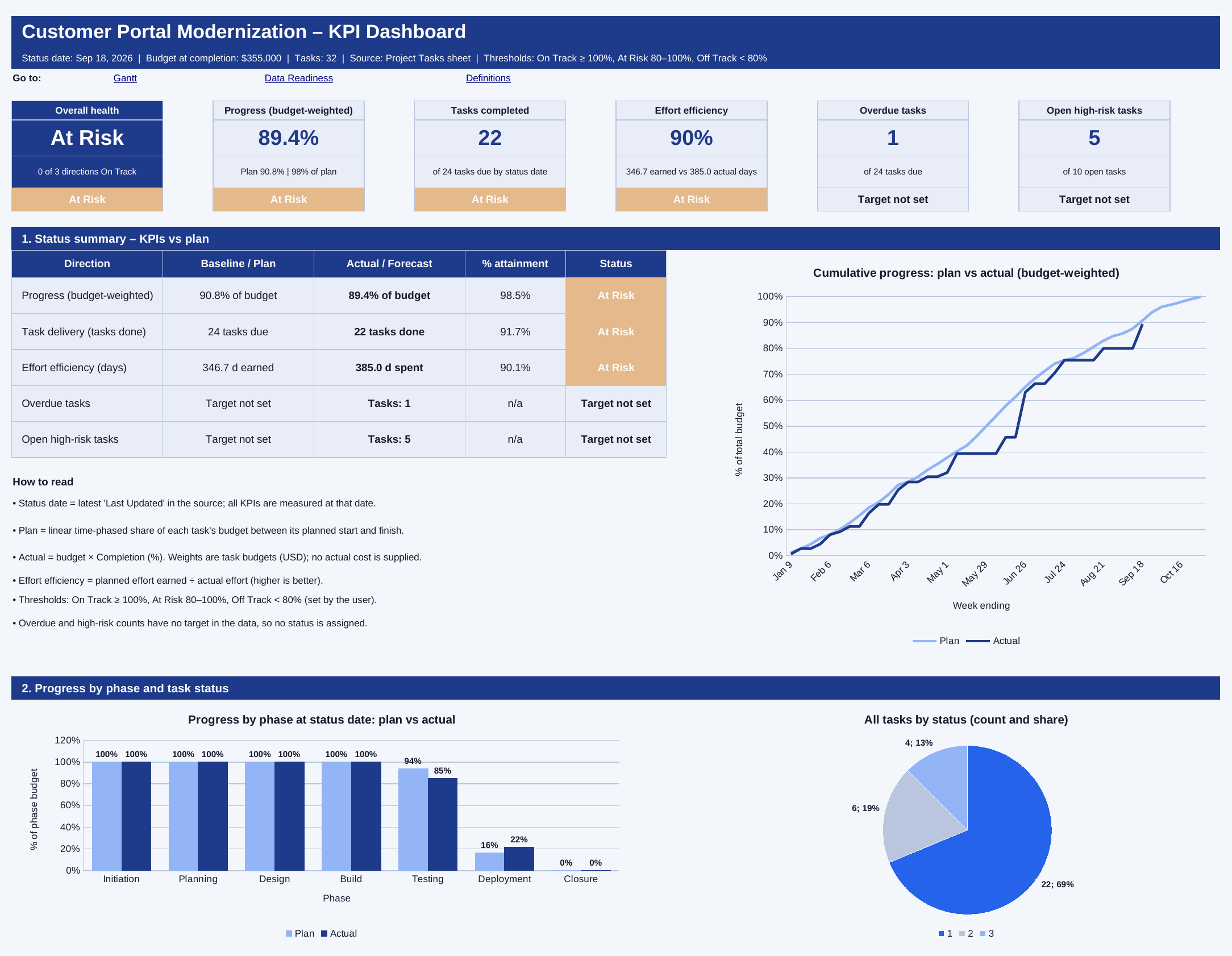This screenshot has width=1232, height=956.
Task: Open the Gantt link
Action: pos(125,78)
